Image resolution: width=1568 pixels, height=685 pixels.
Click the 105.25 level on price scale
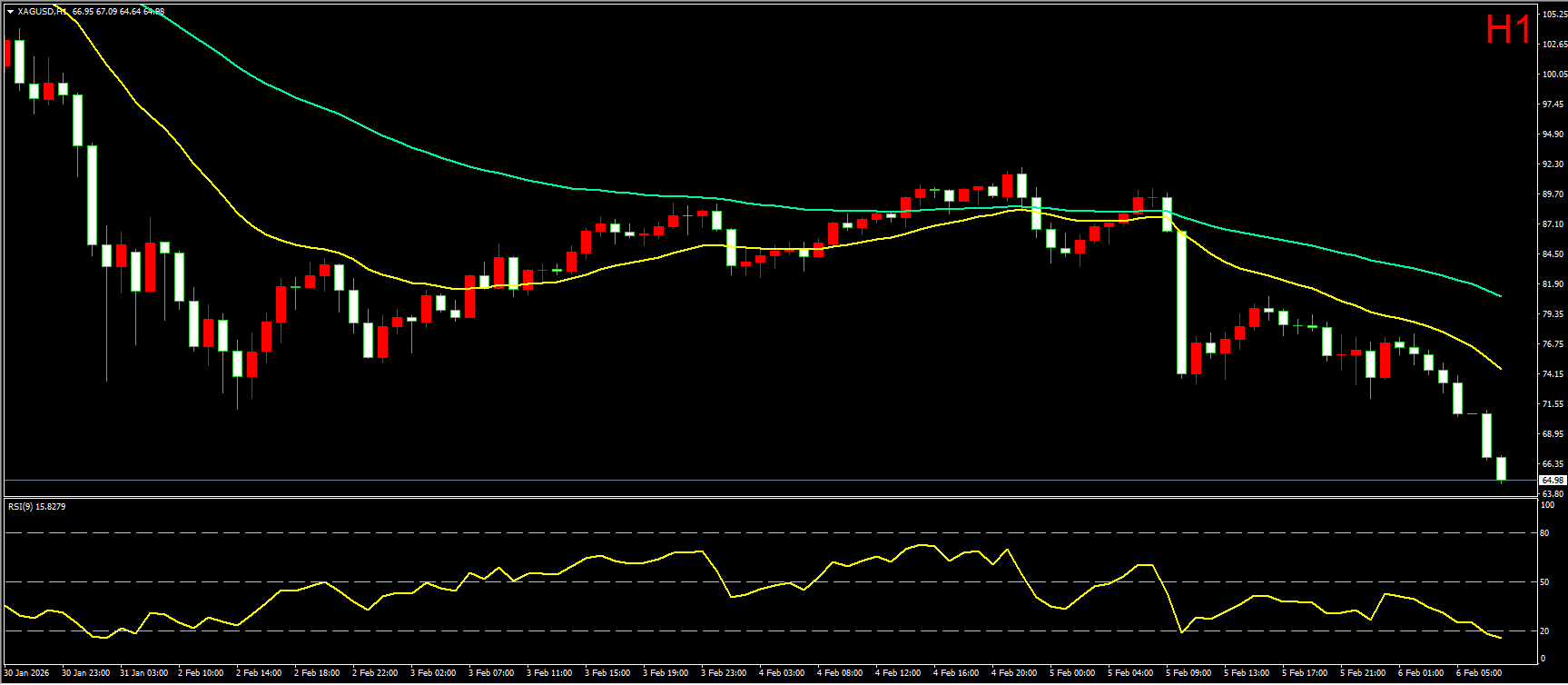[x=1553, y=15]
